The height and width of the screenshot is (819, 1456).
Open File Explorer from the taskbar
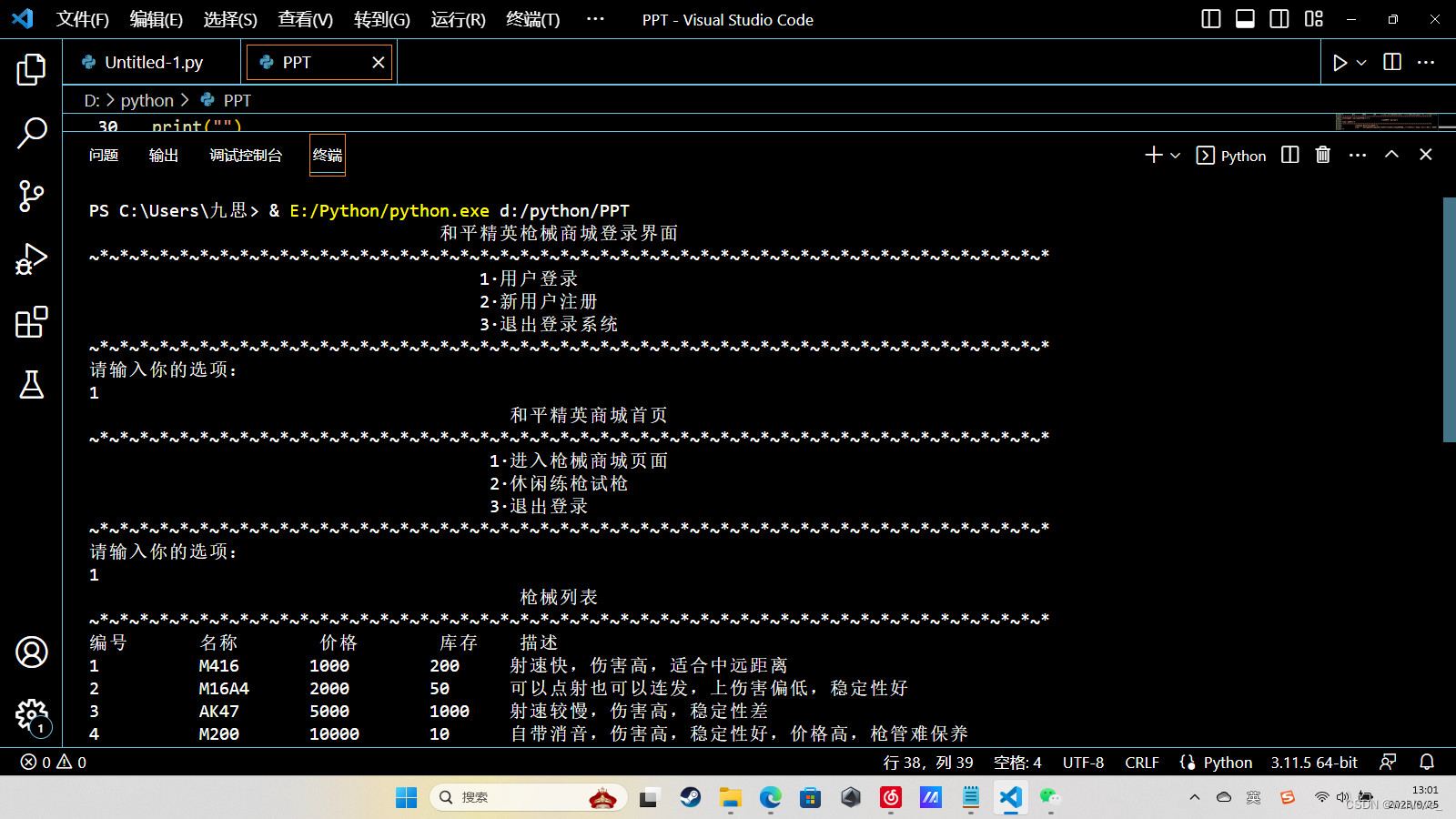point(731,798)
